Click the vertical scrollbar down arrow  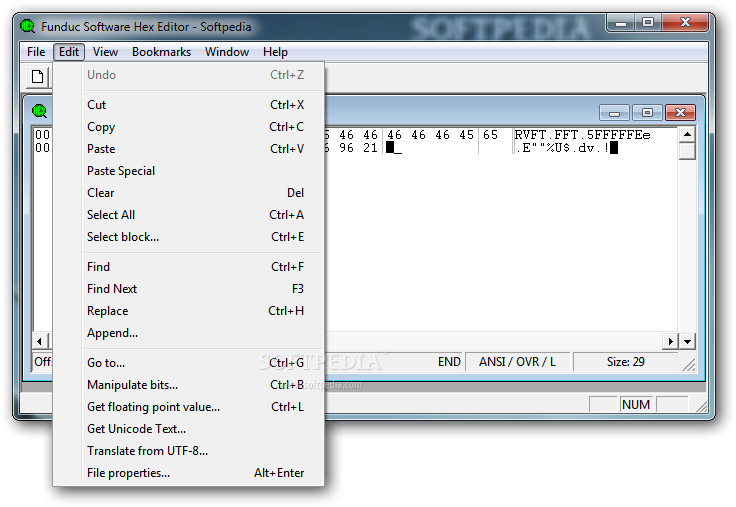(687, 341)
